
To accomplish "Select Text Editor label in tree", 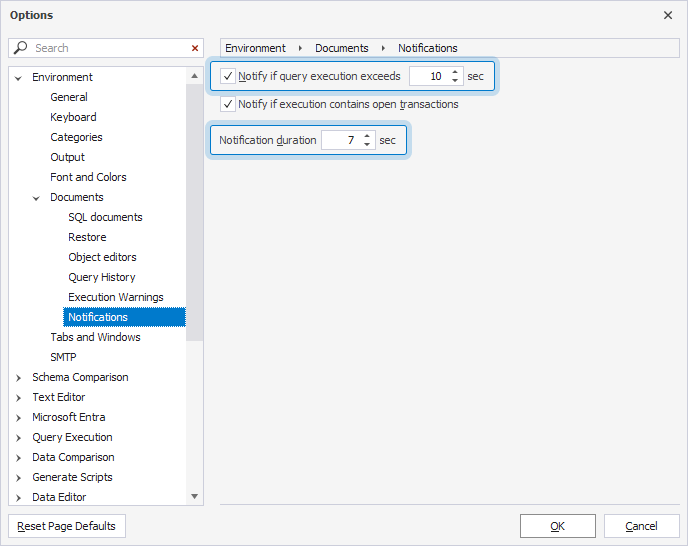I will 59,397.
